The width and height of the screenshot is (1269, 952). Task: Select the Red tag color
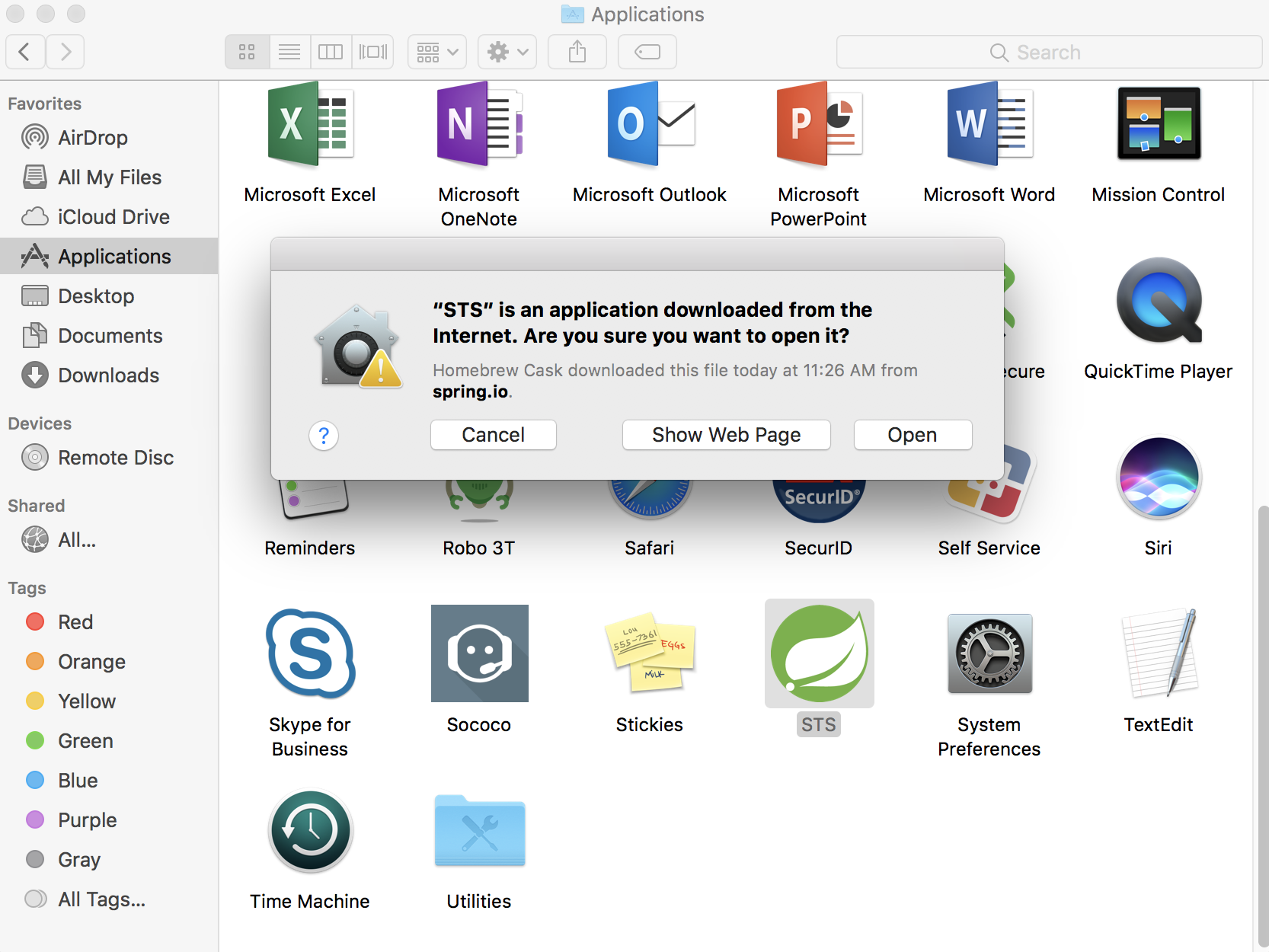(x=75, y=622)
